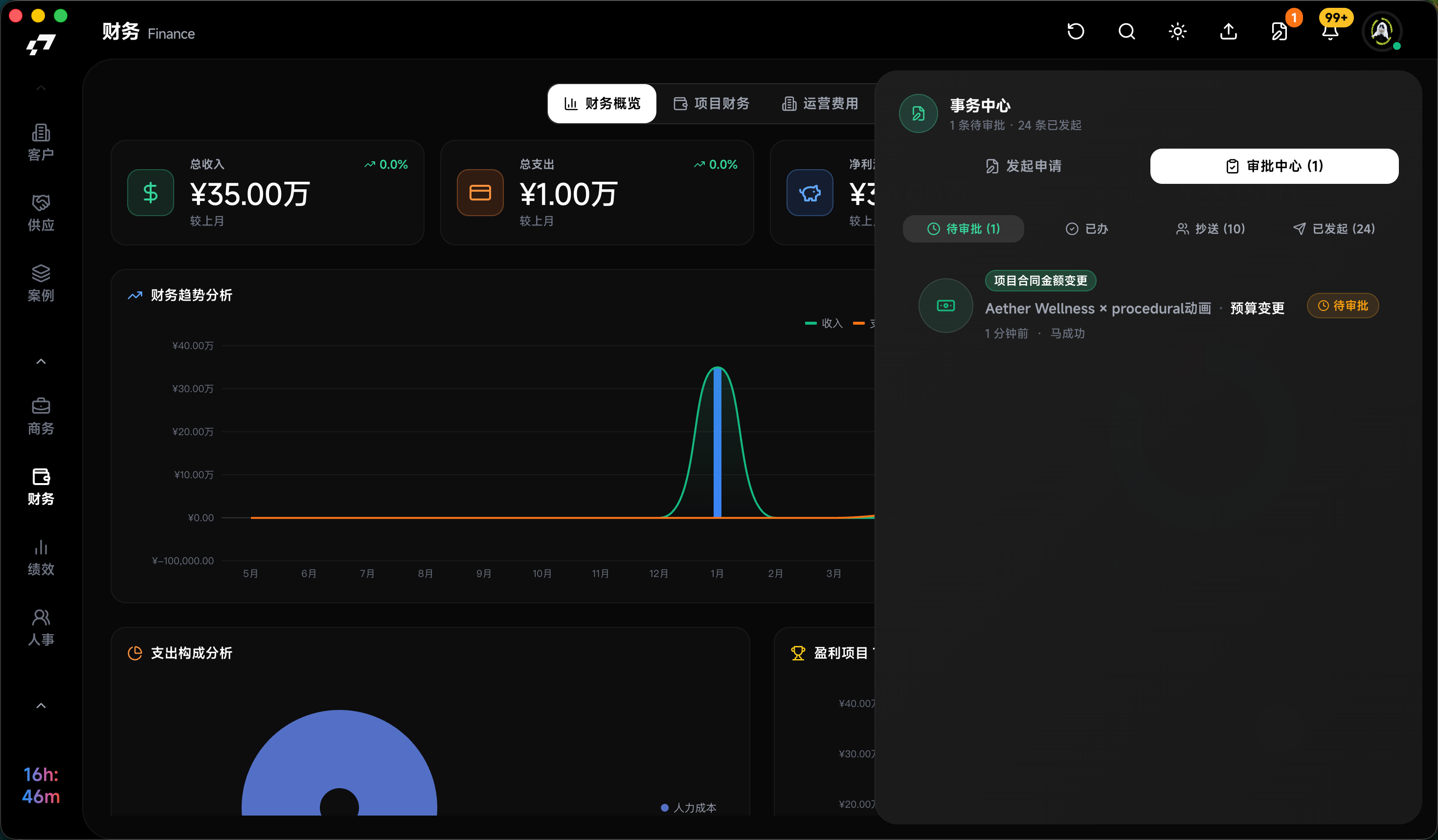Click the ¥40.00万 axis label in trend chart

193,346
